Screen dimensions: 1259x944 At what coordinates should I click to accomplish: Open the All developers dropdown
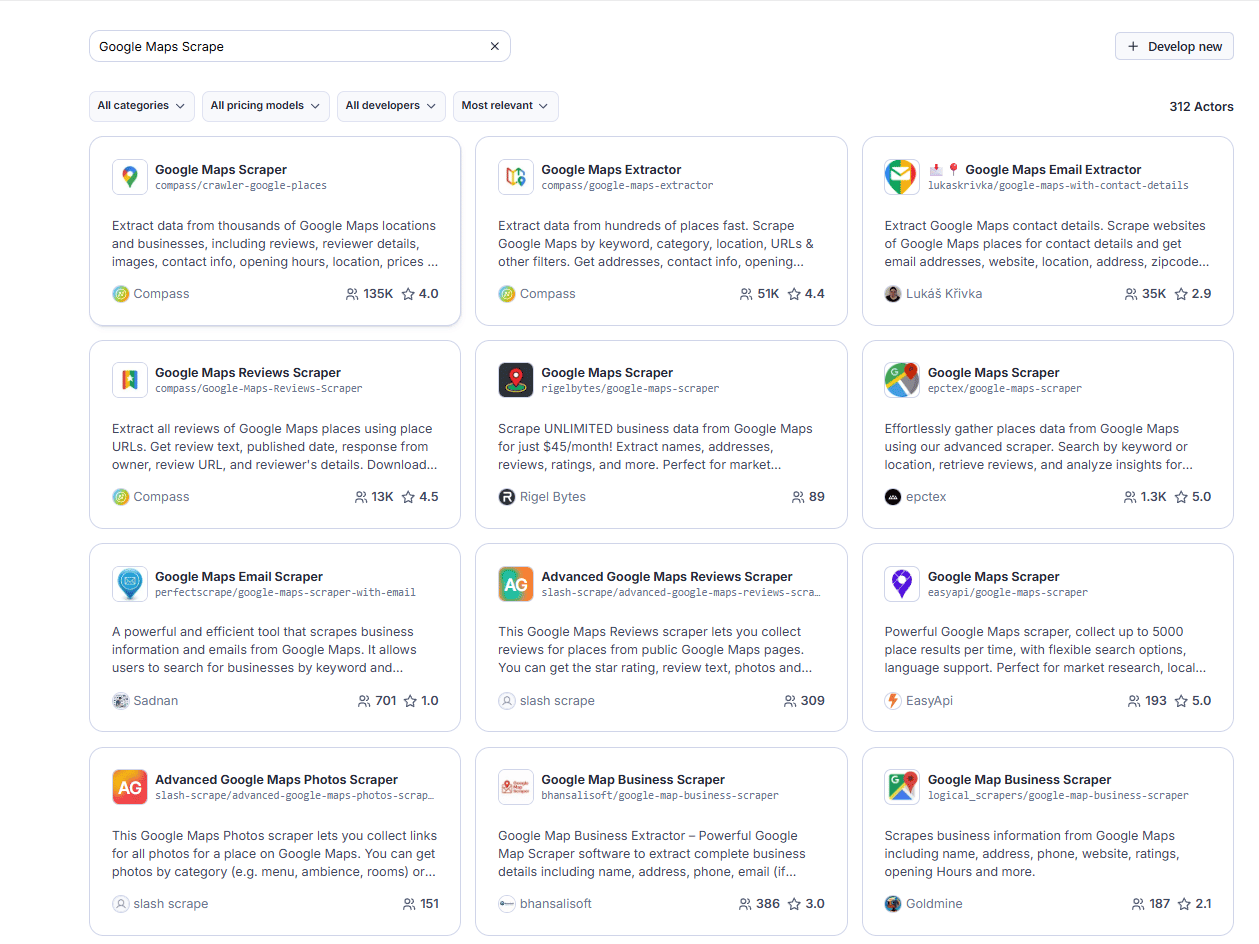click(x=392, y=106)
